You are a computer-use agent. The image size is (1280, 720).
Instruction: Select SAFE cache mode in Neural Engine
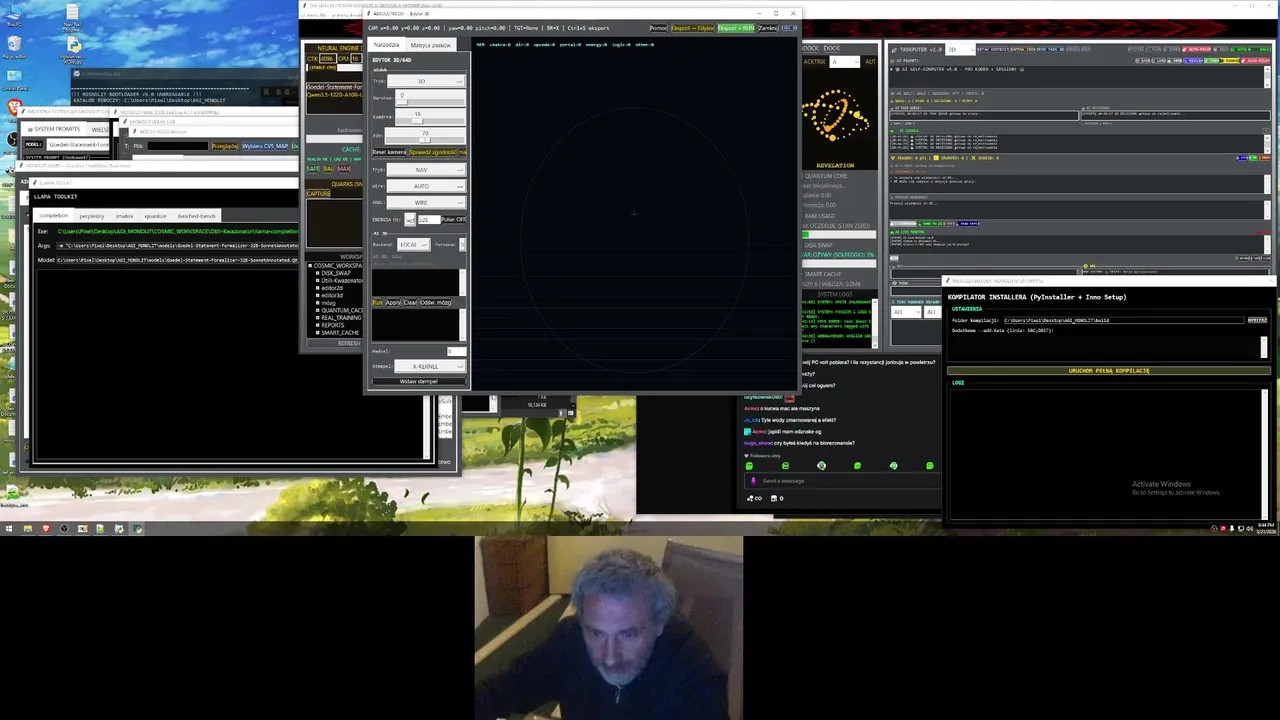click(x=312, y=168)
